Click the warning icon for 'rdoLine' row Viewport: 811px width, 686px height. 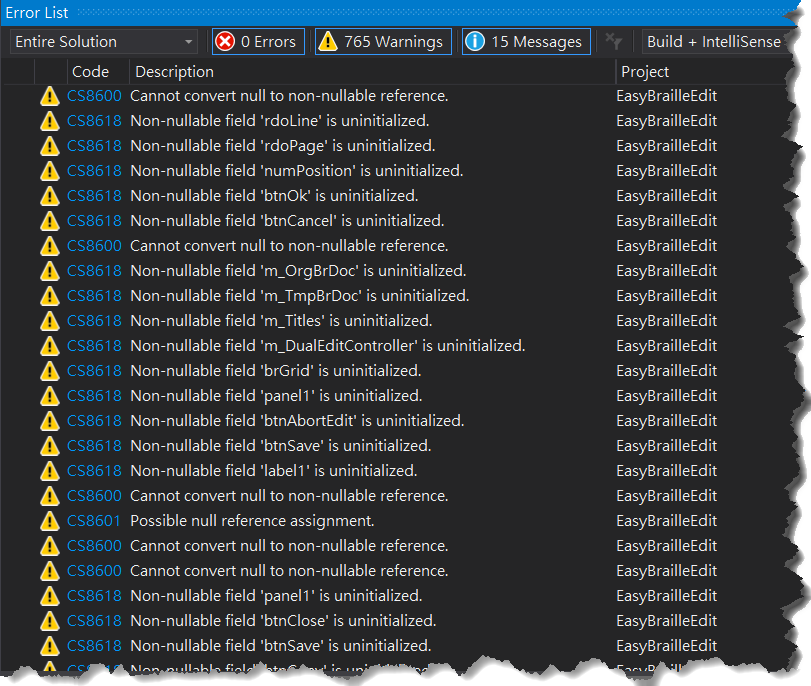(50, 121)
